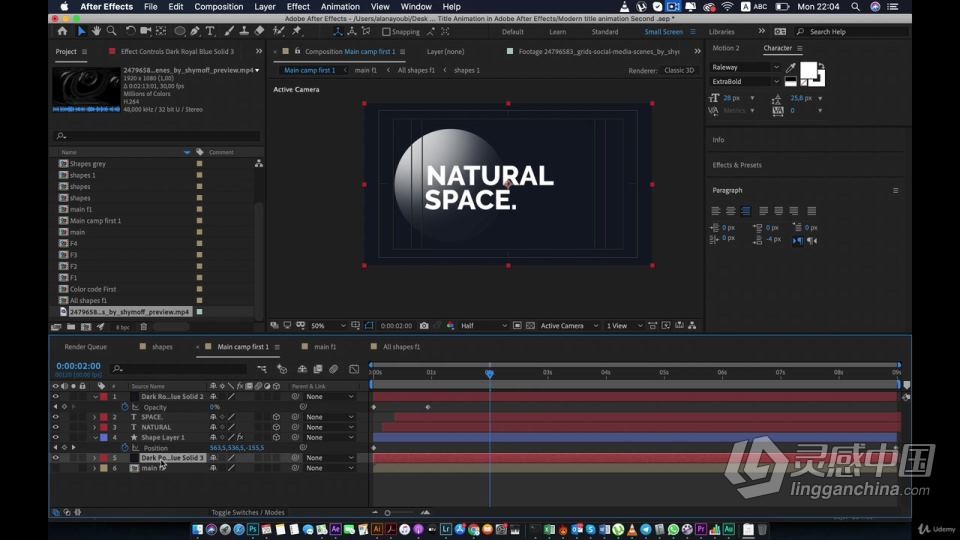Select the Roto Brush tool
The image size is (960, 540).
tap(279, 31)
